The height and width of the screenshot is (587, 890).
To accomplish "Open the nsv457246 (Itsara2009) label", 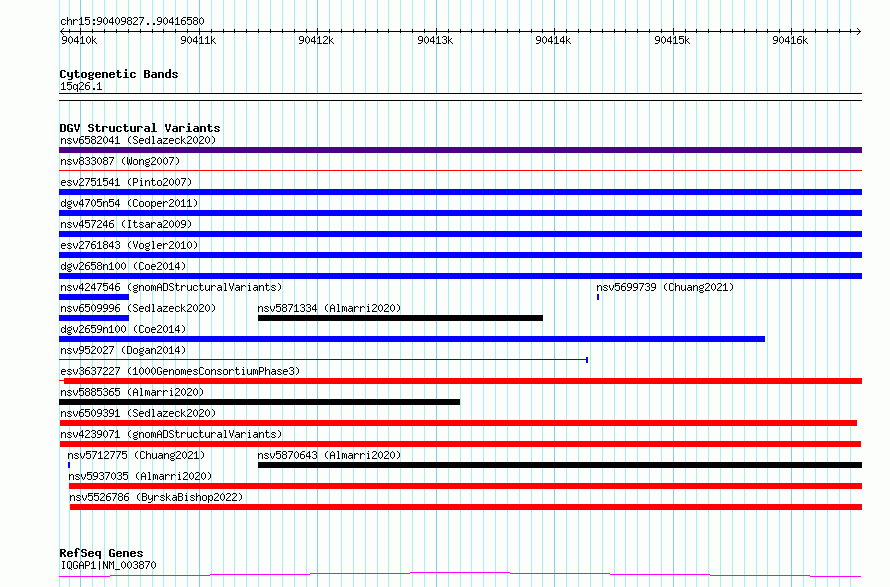I will 126,224.
